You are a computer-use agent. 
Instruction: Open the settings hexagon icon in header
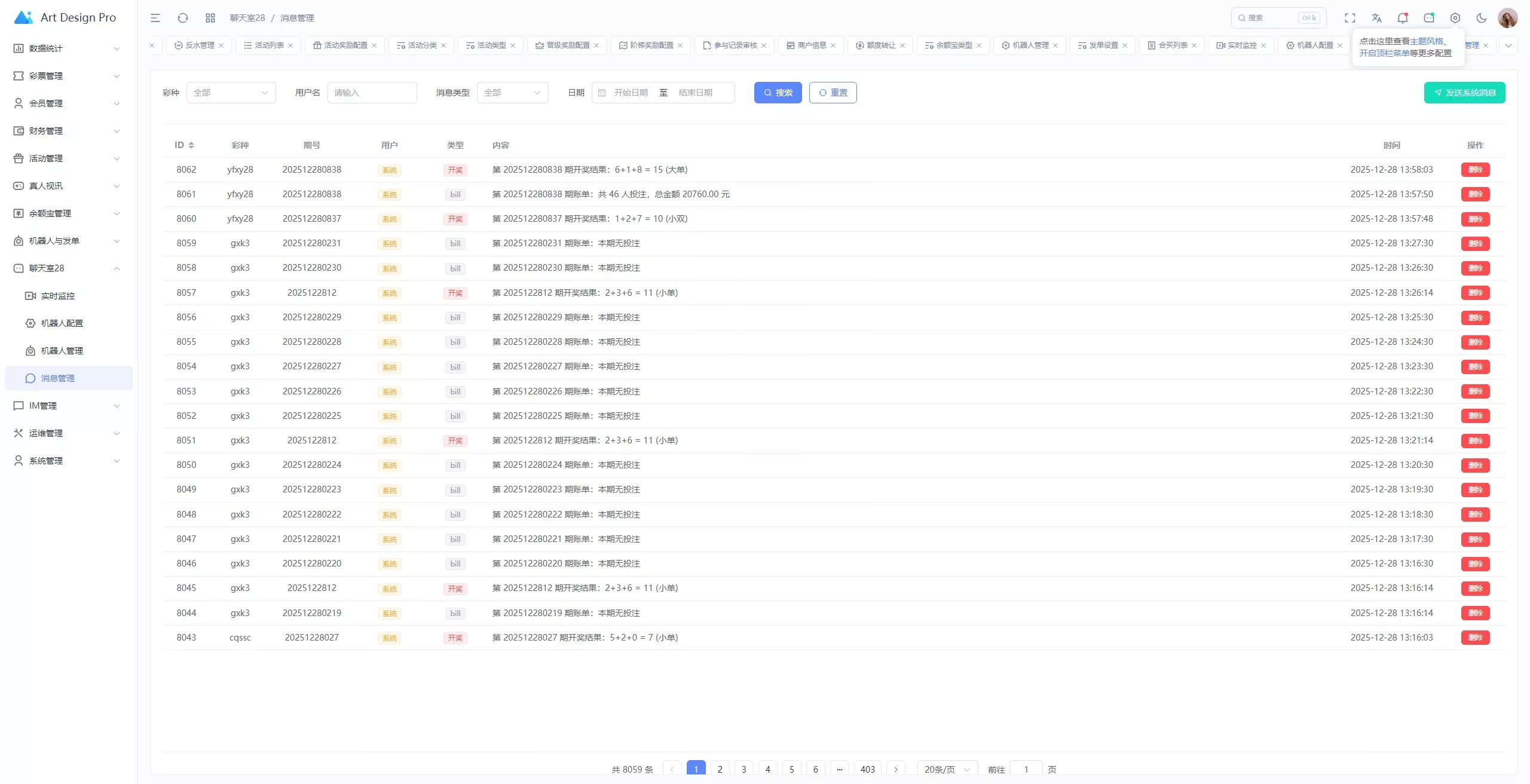click(x=1455, y=18)
